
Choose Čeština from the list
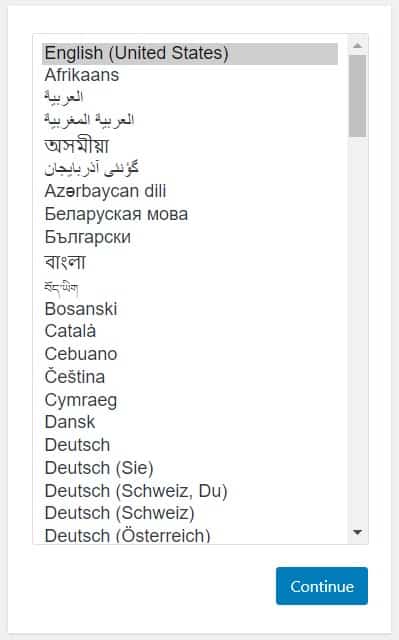click(190, 376)
